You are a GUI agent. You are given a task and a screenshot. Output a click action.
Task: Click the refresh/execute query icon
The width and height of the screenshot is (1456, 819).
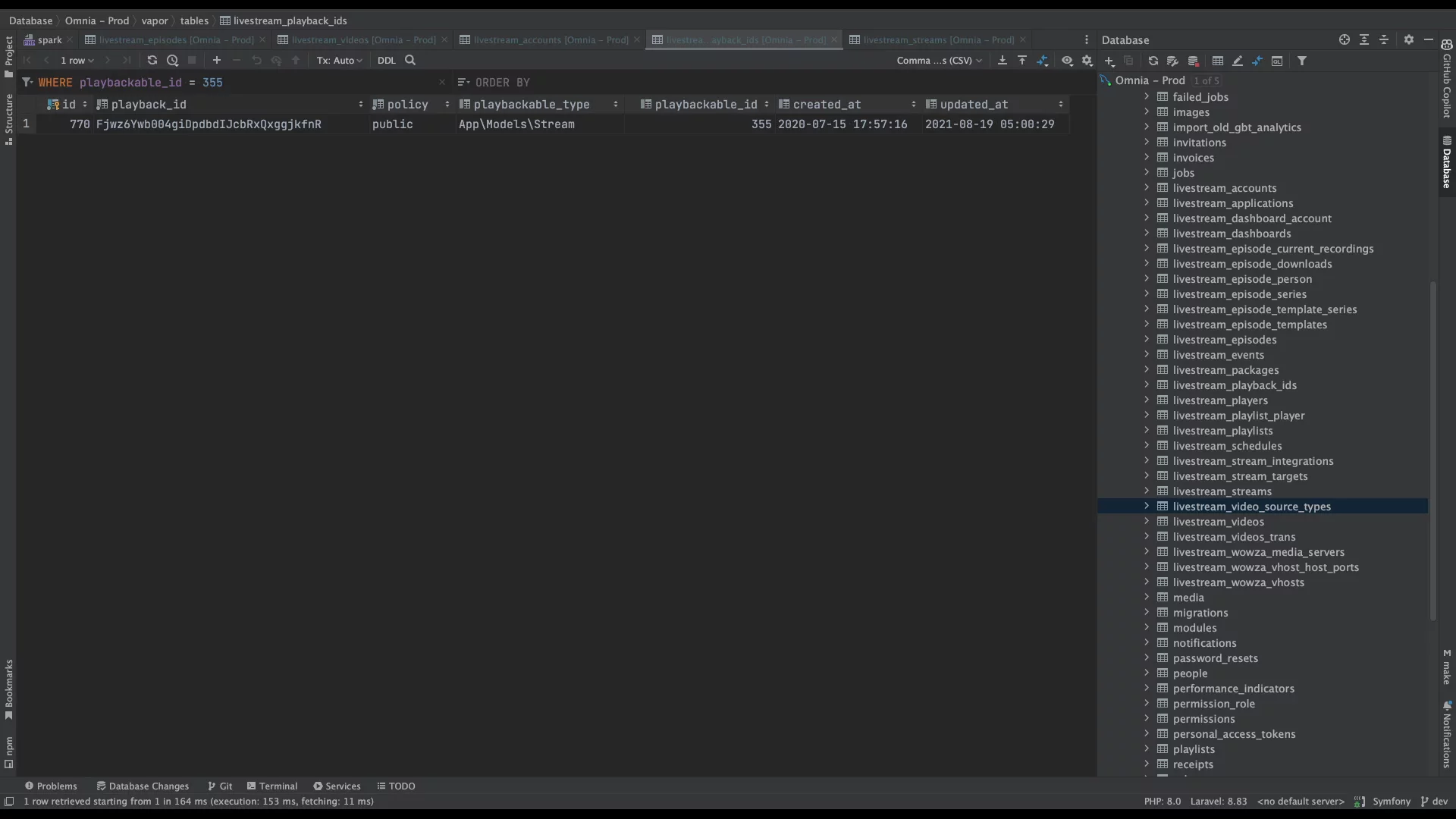click(x=152, y=60)
